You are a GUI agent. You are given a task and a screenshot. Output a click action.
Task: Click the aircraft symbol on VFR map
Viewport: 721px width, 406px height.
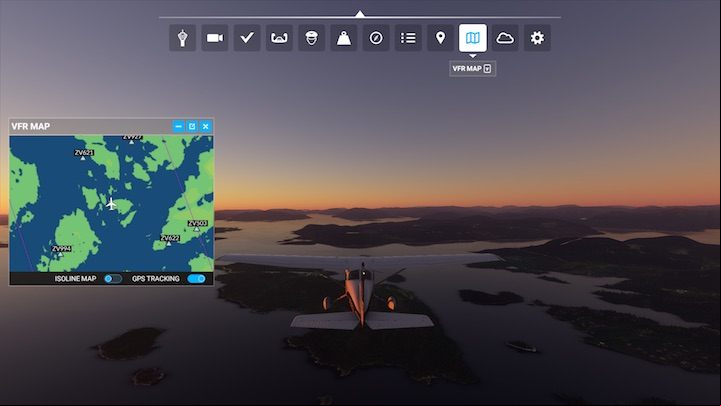pyautogui.click(x=111, y=203)
